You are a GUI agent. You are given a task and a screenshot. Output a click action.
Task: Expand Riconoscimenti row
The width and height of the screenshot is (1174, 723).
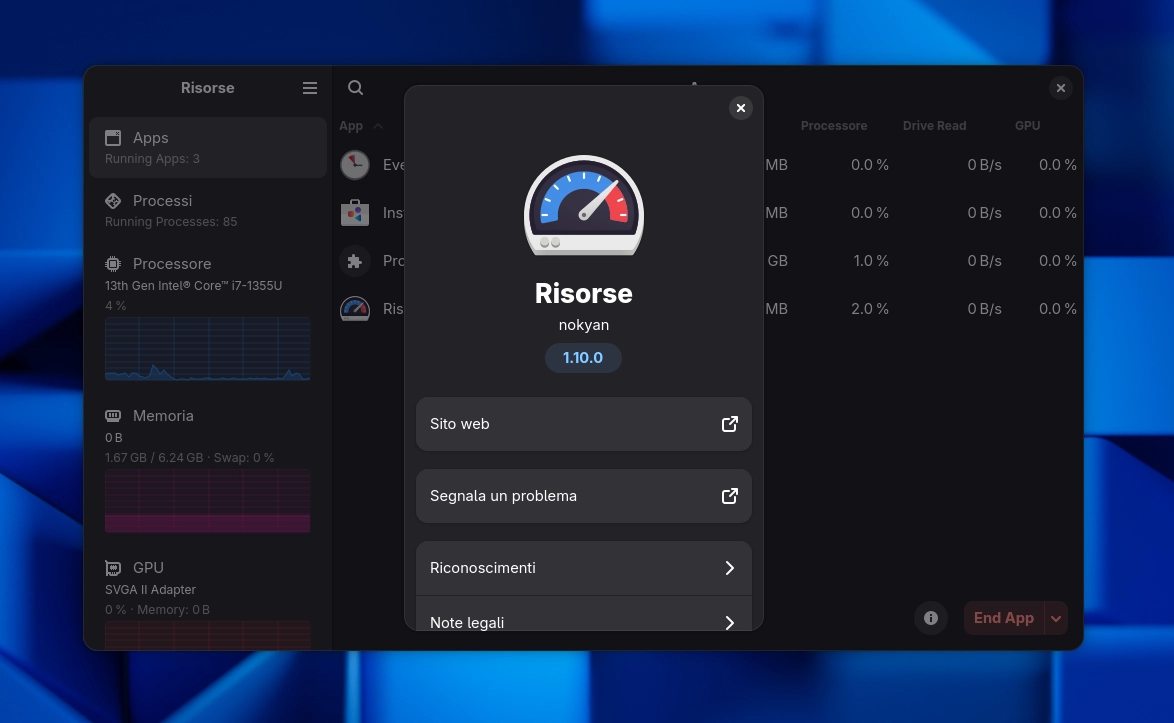[x=583, y=567]
